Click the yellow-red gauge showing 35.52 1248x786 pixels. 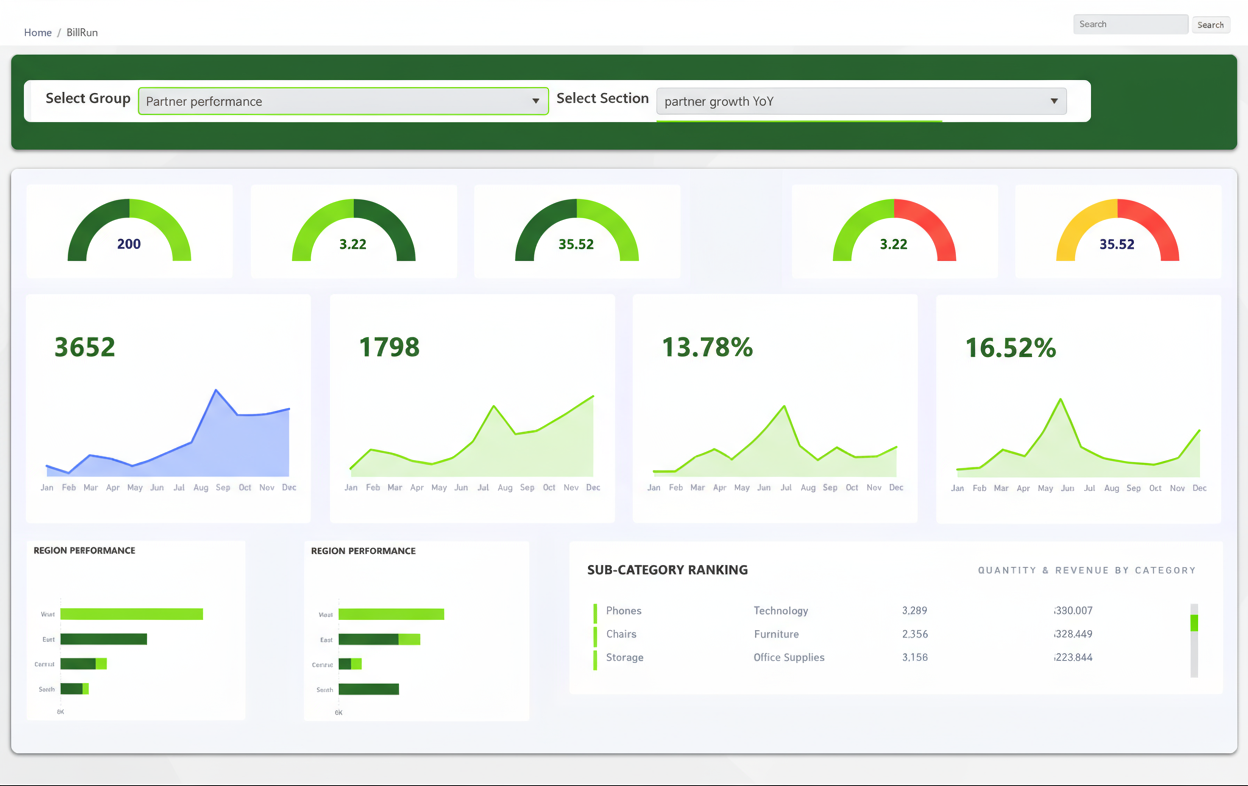(1117, 232)
